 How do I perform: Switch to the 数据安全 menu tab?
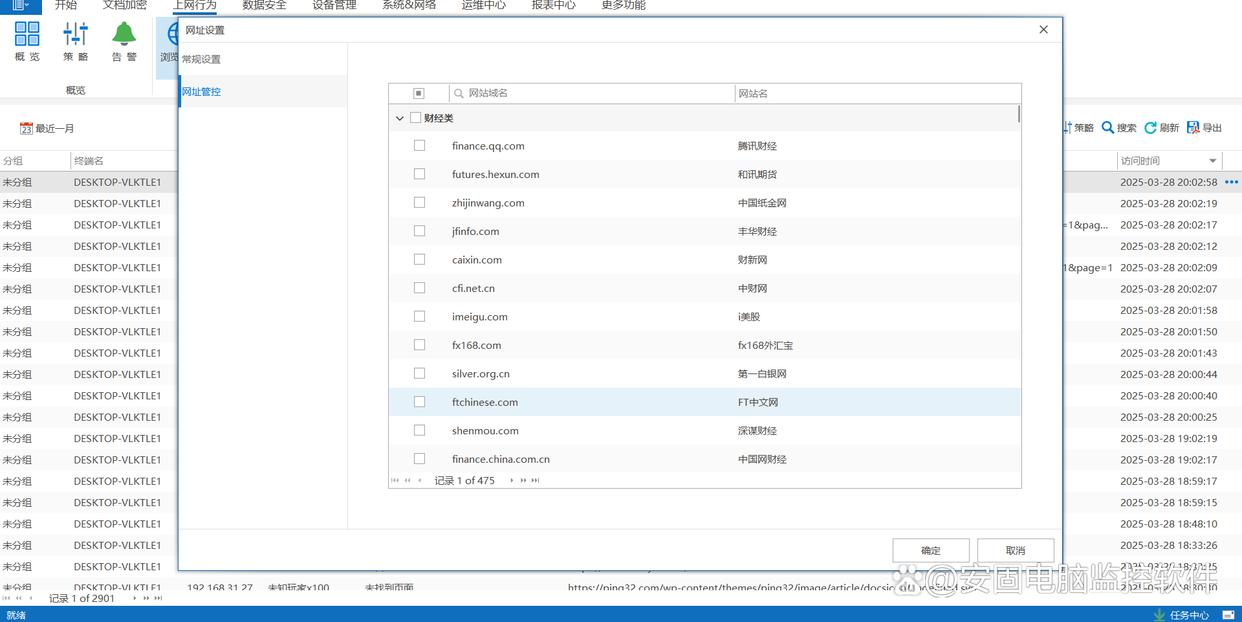pos(264,5)
